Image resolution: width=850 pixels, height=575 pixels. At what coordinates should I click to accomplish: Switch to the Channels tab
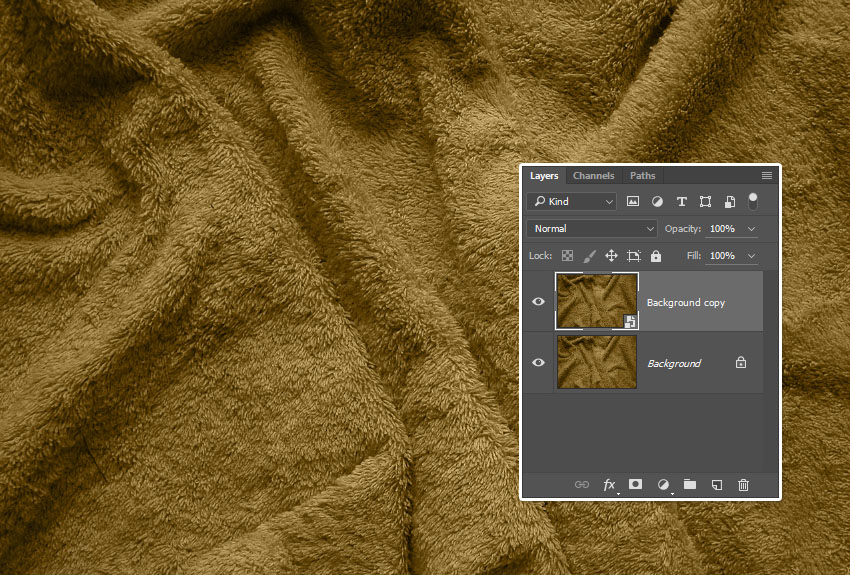[593, 176]
